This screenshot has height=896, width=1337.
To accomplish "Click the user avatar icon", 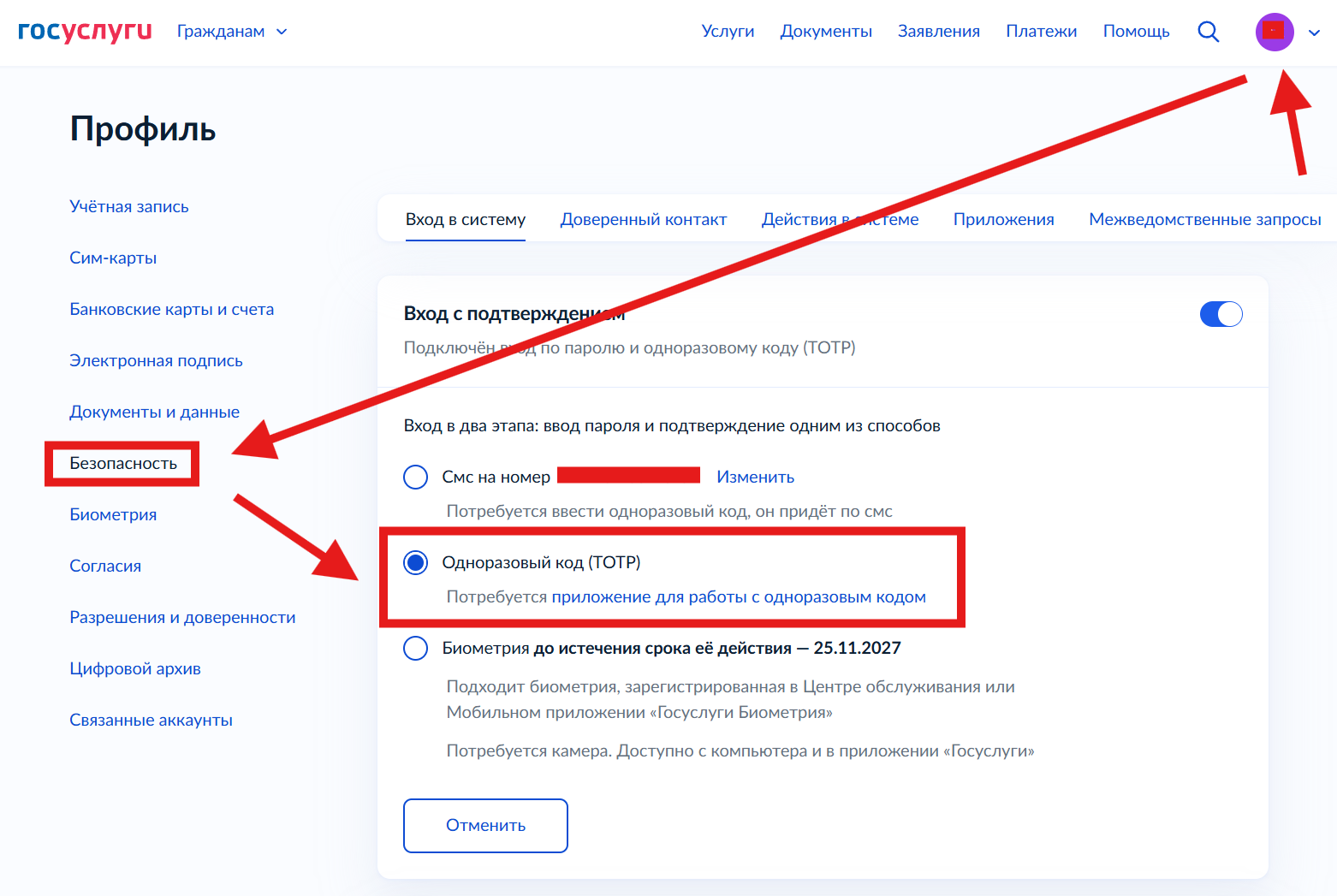I will pos(1274,32).
